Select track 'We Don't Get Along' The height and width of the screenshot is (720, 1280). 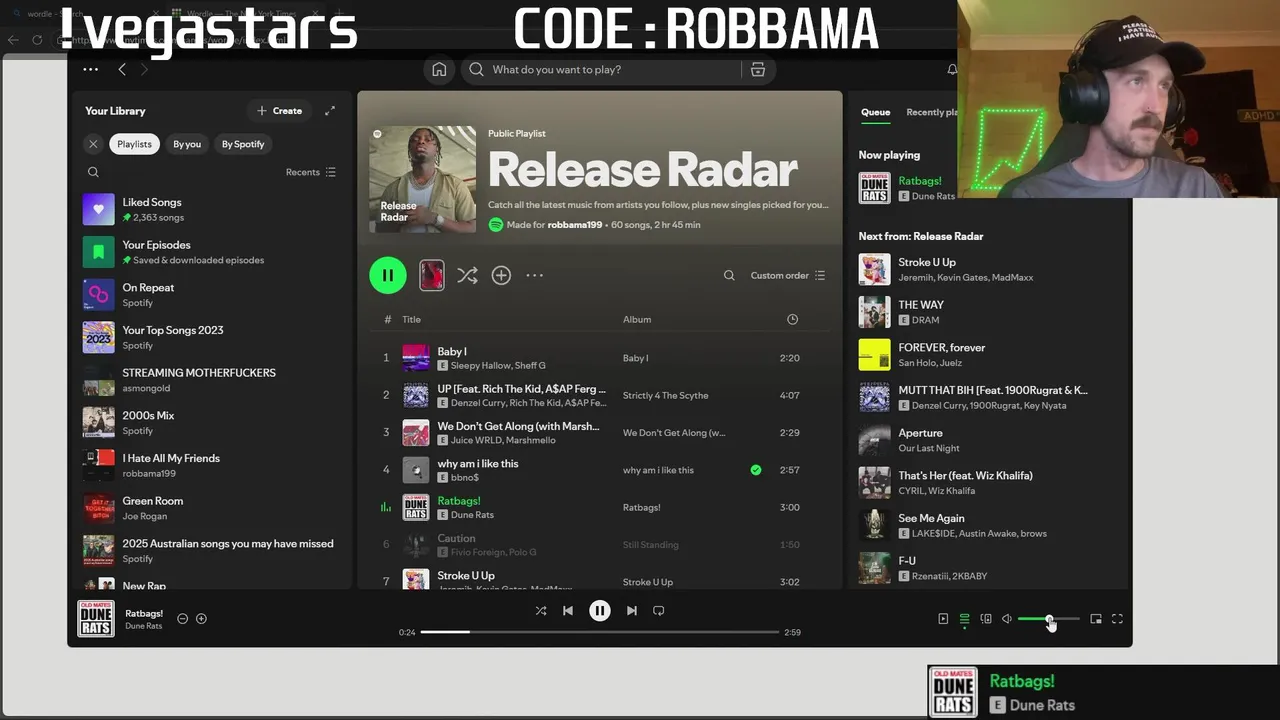click(x=600, y=432)
